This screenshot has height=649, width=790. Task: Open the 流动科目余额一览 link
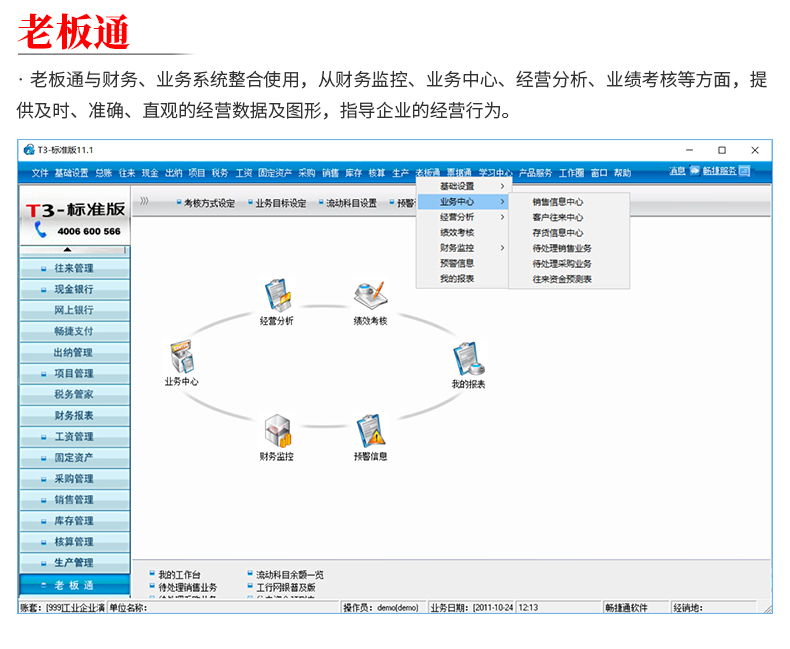(x=289, y=575)
